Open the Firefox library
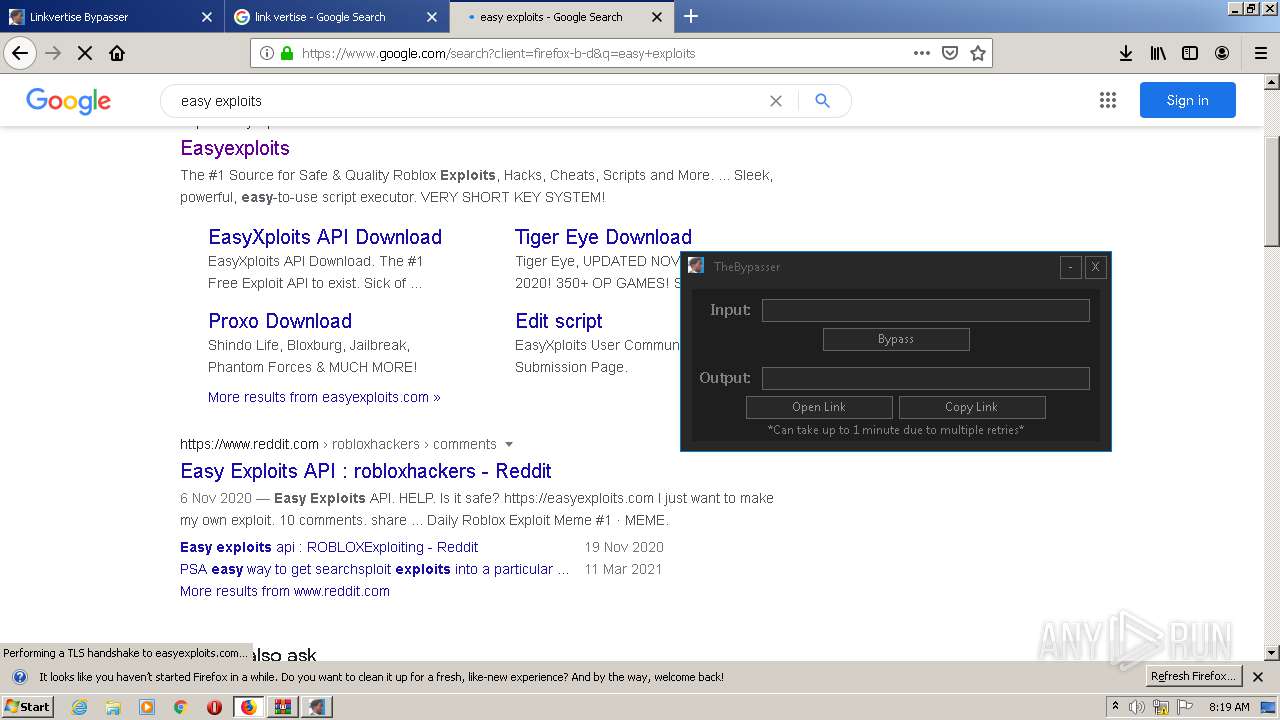The height and width of the screenshot is (720, 1280). [x=1158, y=53]
